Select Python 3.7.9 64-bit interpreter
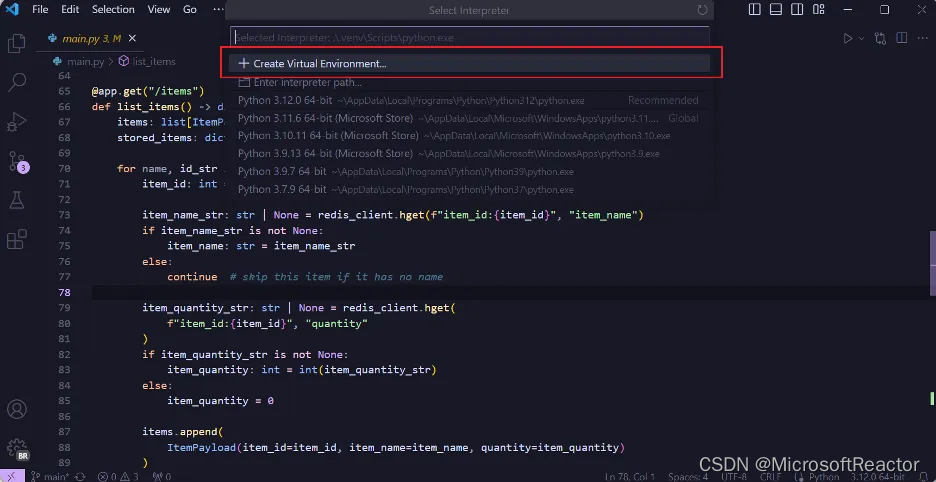Screen dimensions: 936x482 tap(470, 189)
